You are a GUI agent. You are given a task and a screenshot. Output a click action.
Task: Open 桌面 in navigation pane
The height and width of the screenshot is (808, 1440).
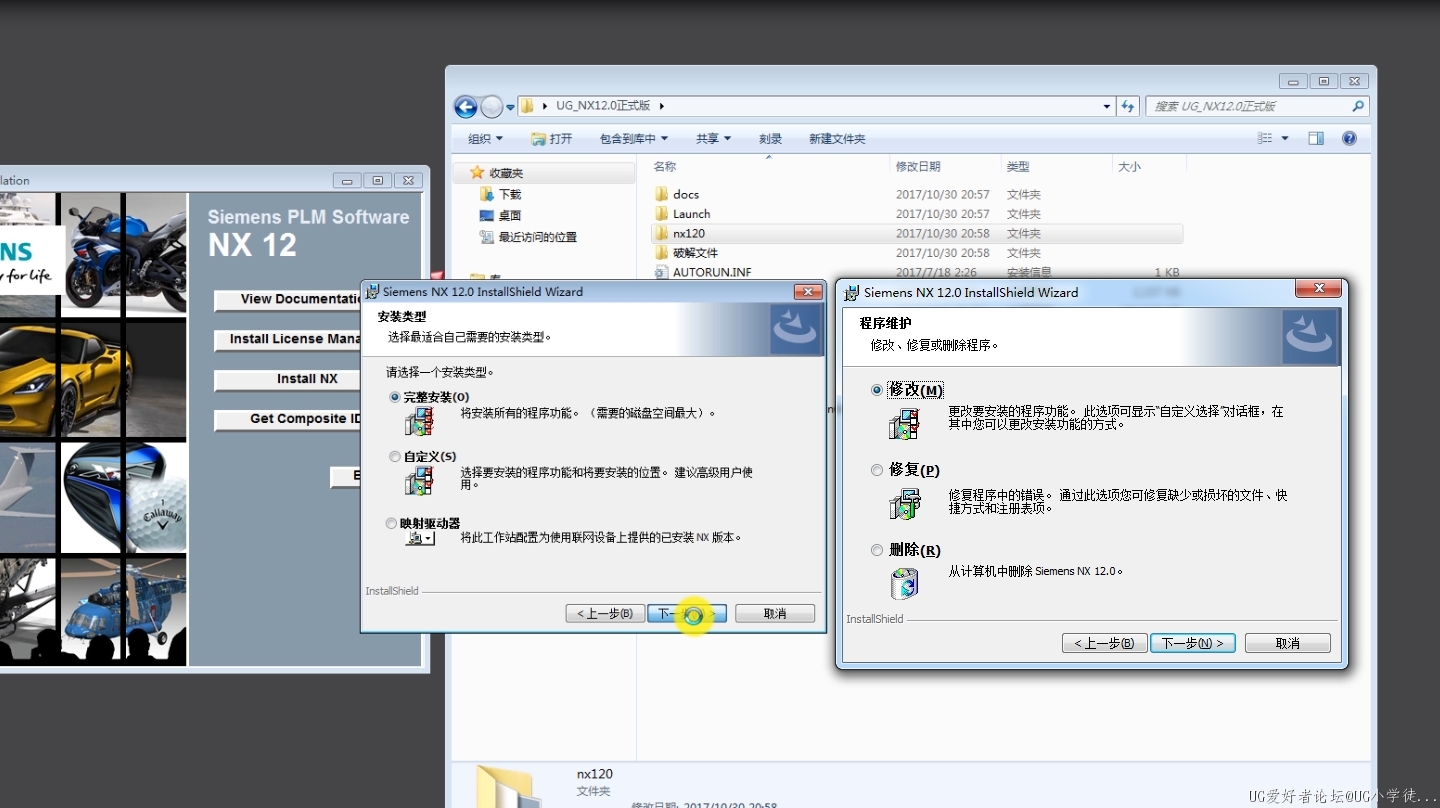tap(510, 215)
